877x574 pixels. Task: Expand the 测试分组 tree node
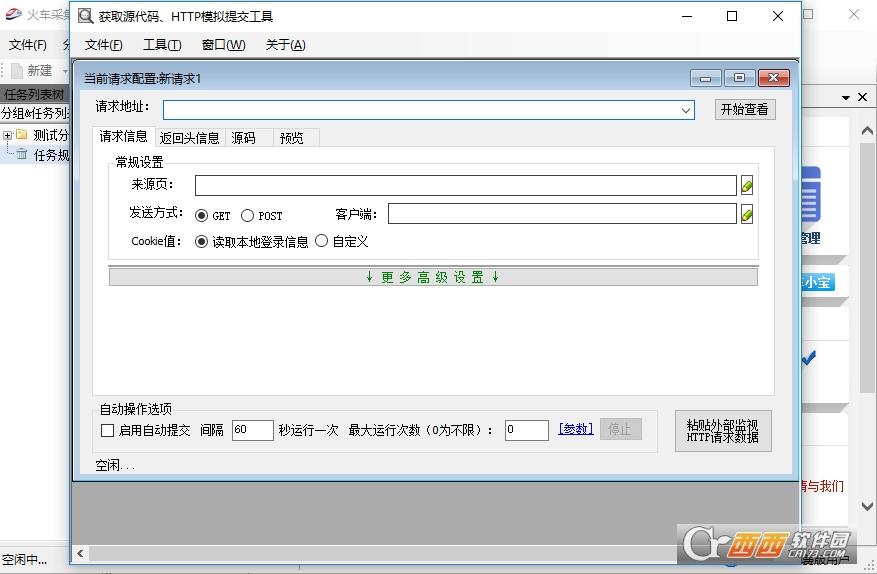[x=8, y=135]
